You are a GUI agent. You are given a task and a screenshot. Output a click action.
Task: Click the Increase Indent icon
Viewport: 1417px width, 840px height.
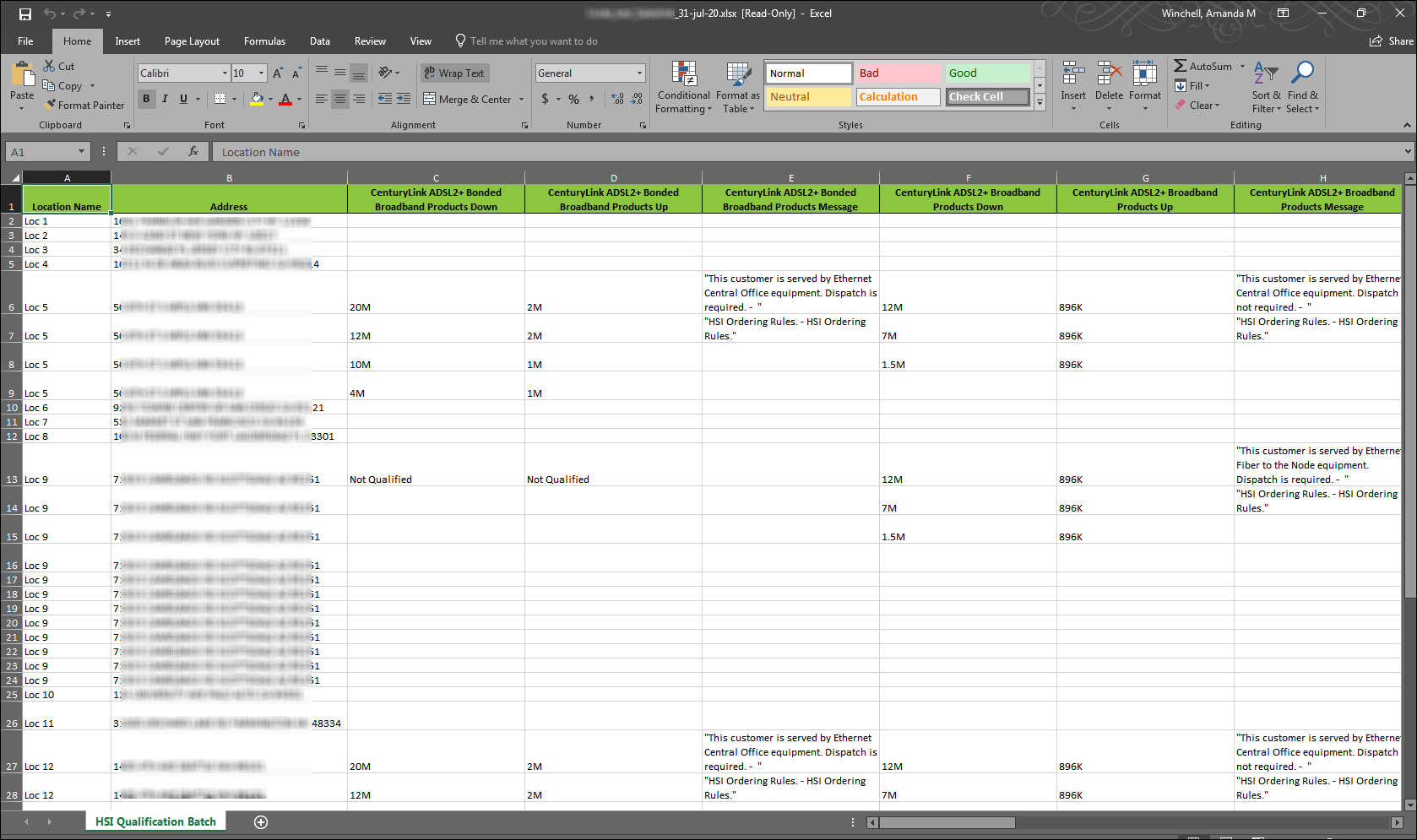click(404, 99)
